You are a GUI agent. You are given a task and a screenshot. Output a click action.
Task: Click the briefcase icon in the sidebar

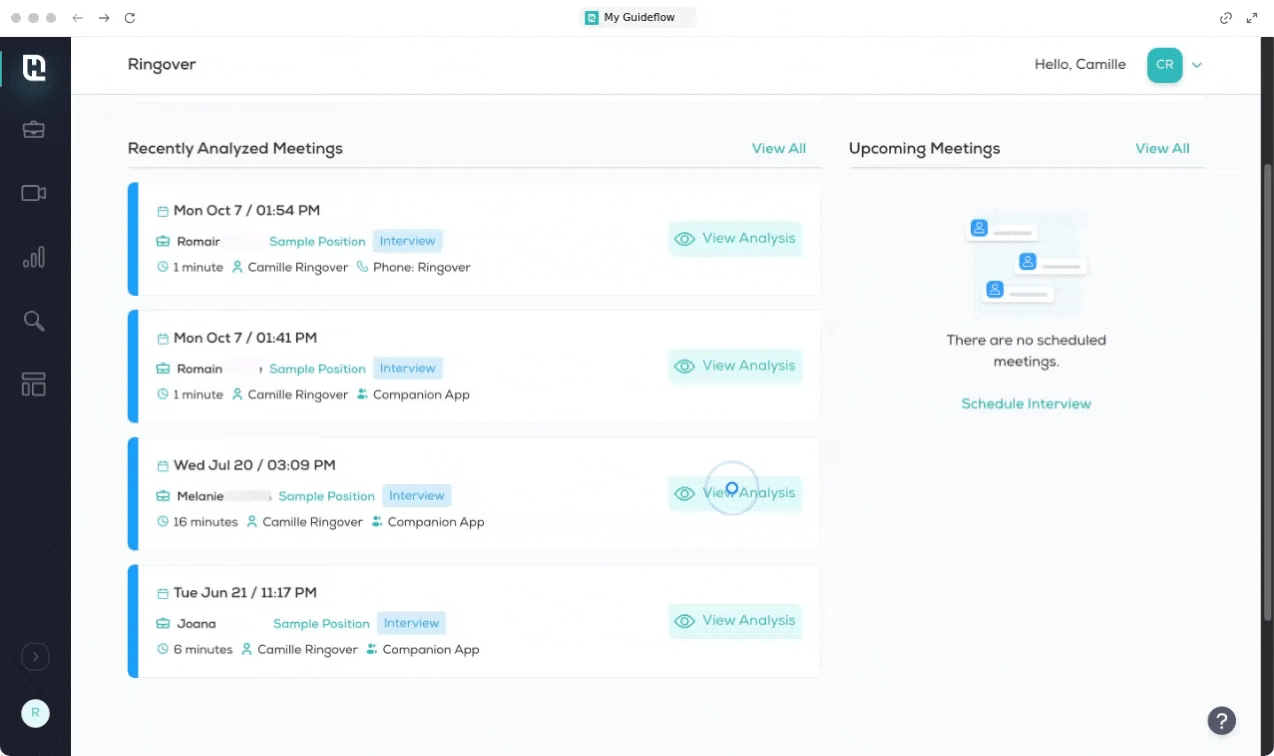(34, 130)
